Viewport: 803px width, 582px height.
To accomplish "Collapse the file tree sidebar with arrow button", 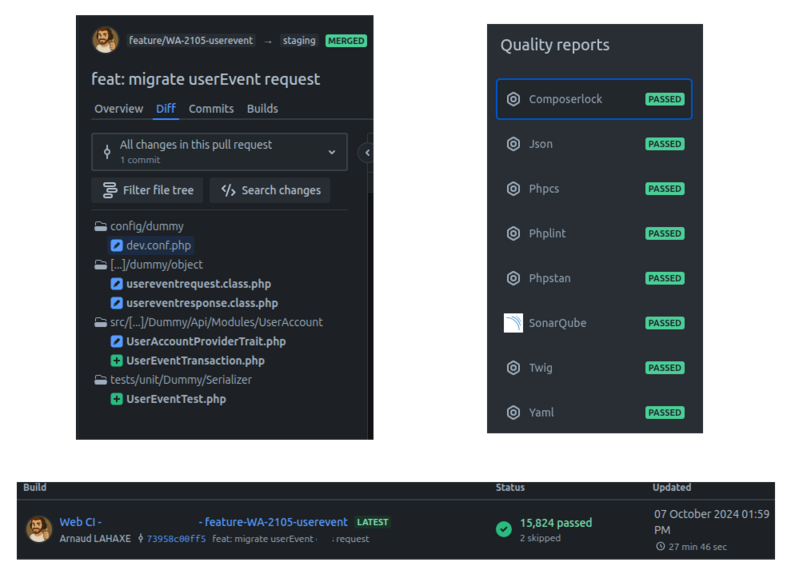I will pyautogui.click(x=366, y=152).
